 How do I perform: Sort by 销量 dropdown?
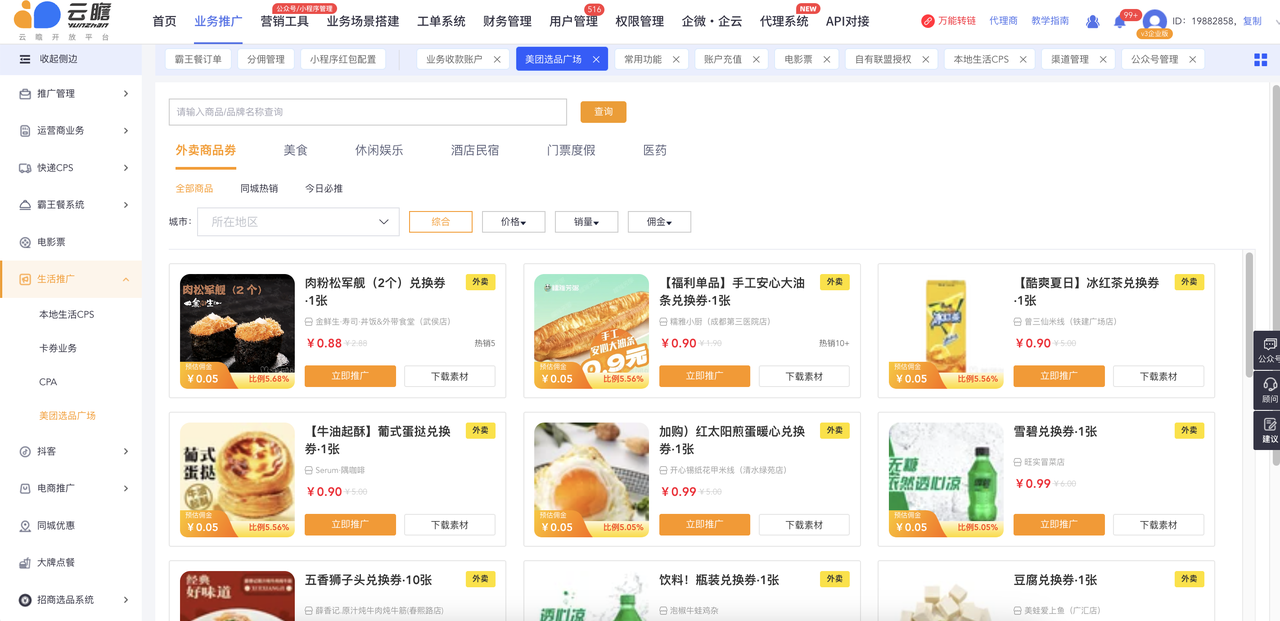point(586,222)
